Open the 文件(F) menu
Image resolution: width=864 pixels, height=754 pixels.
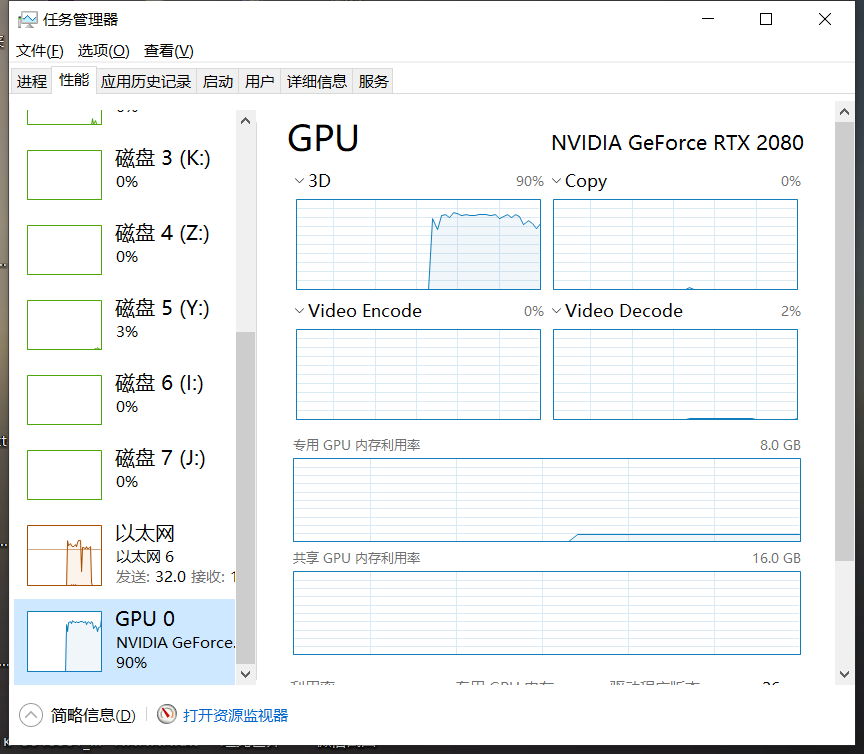coord(39,51)
